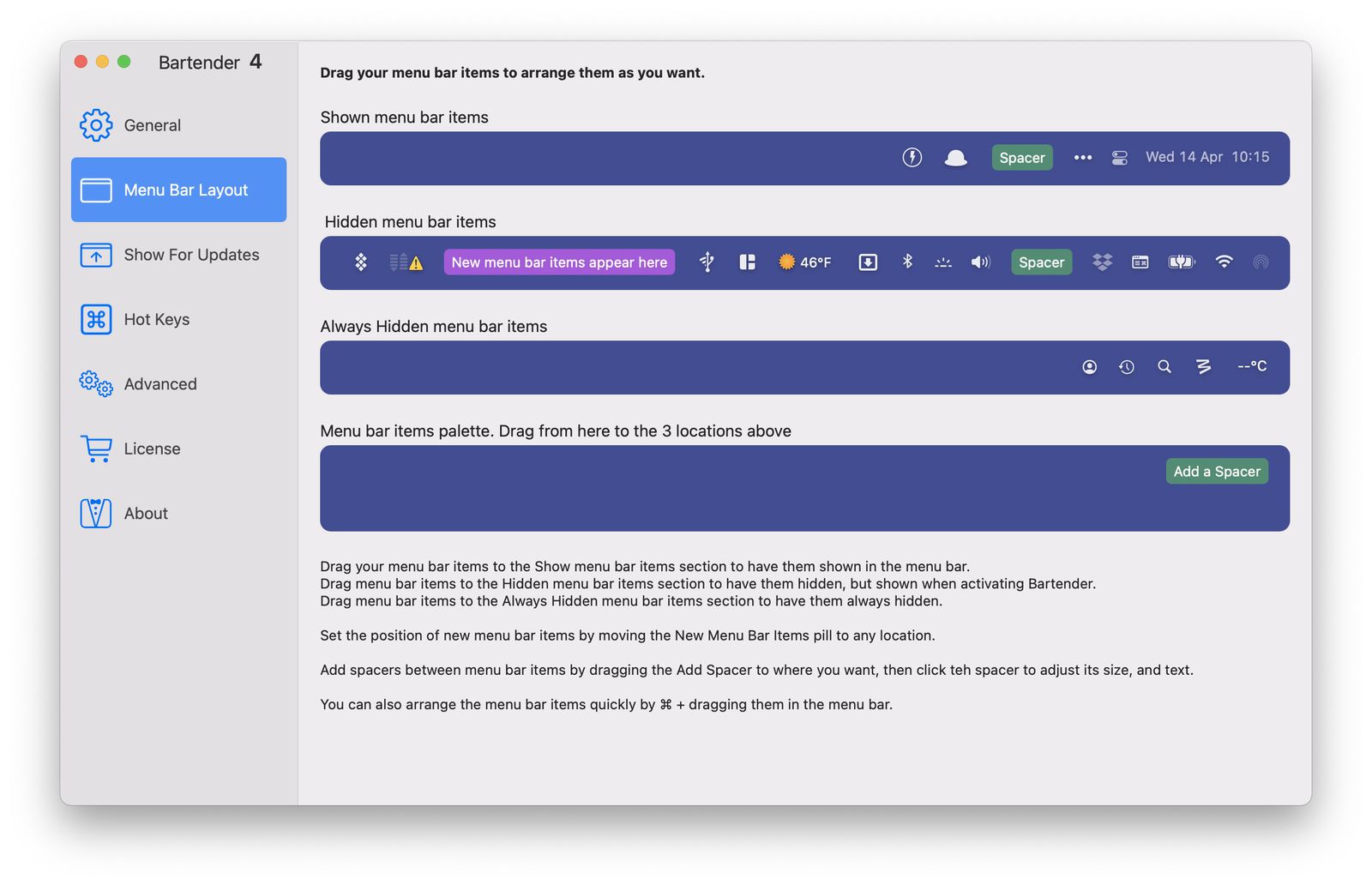The image size is (1372, 885).
Task: Click the Time Machine icon in Always Hidden
Action: [1127, 367]
